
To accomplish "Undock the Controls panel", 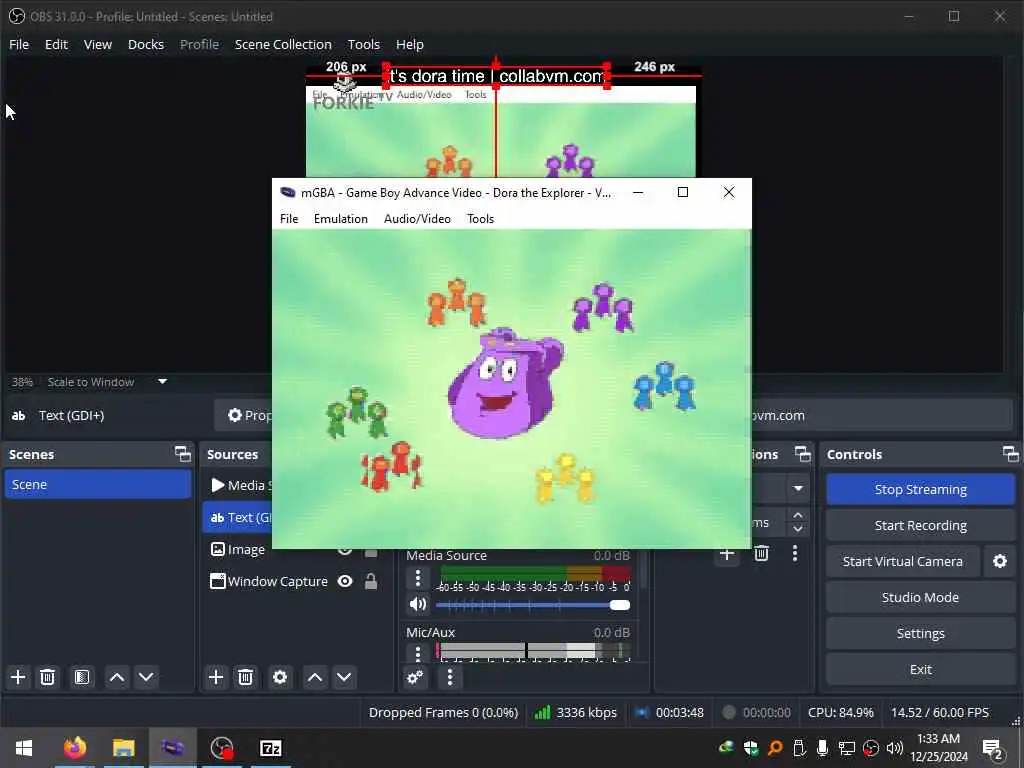I will click(1010, 454).
